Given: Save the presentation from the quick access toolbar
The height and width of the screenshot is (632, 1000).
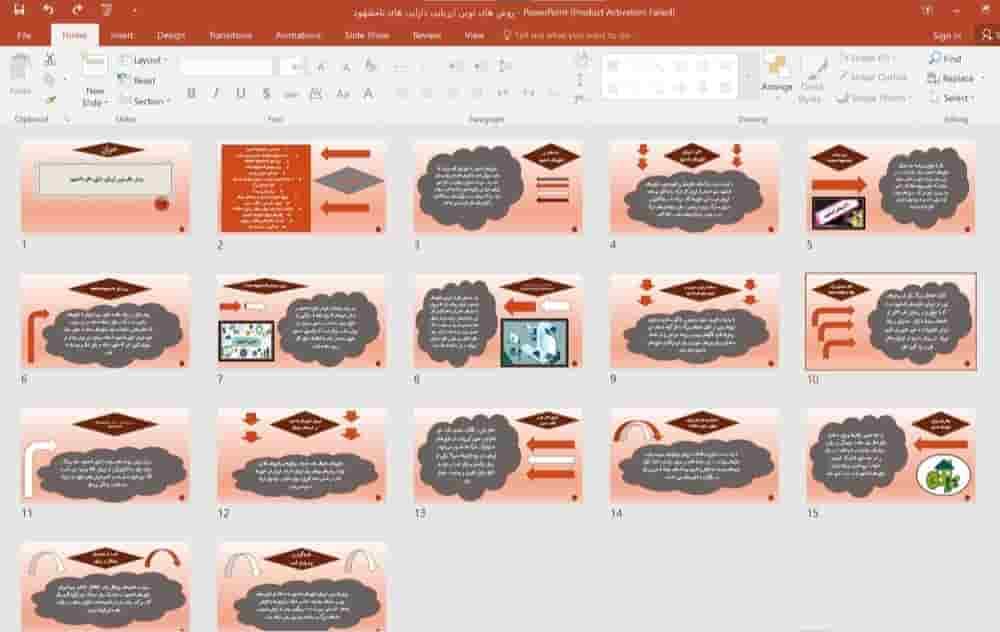Looking at the screenshot, I should click(19, 10).
